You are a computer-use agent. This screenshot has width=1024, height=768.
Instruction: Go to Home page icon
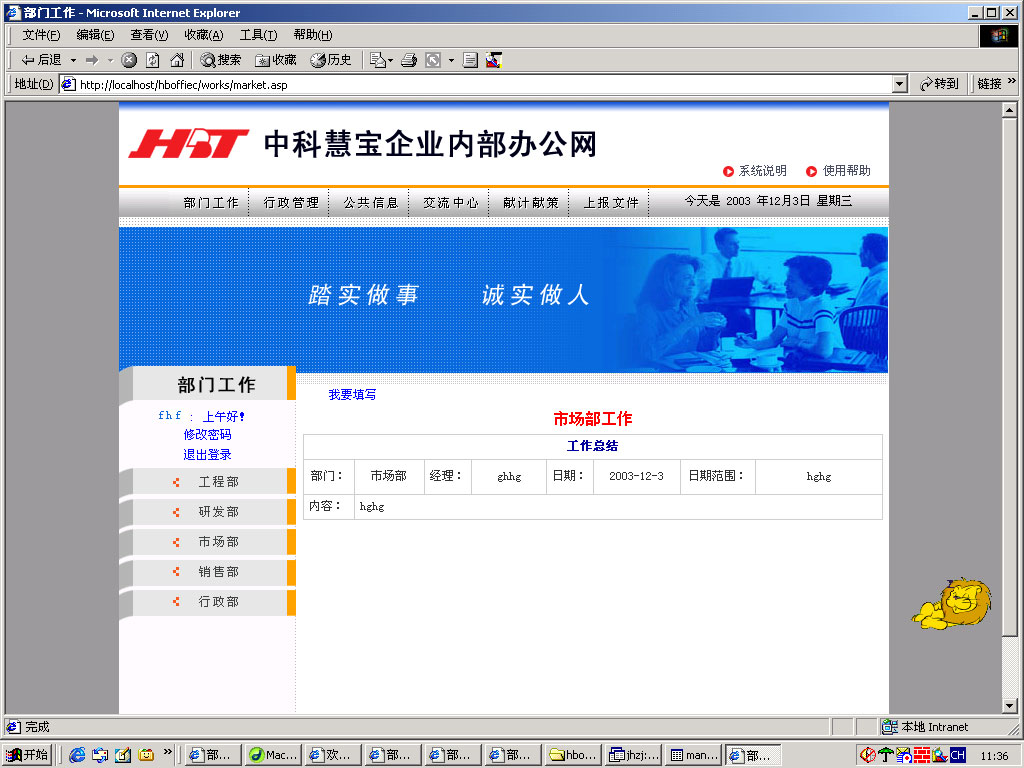177,60
